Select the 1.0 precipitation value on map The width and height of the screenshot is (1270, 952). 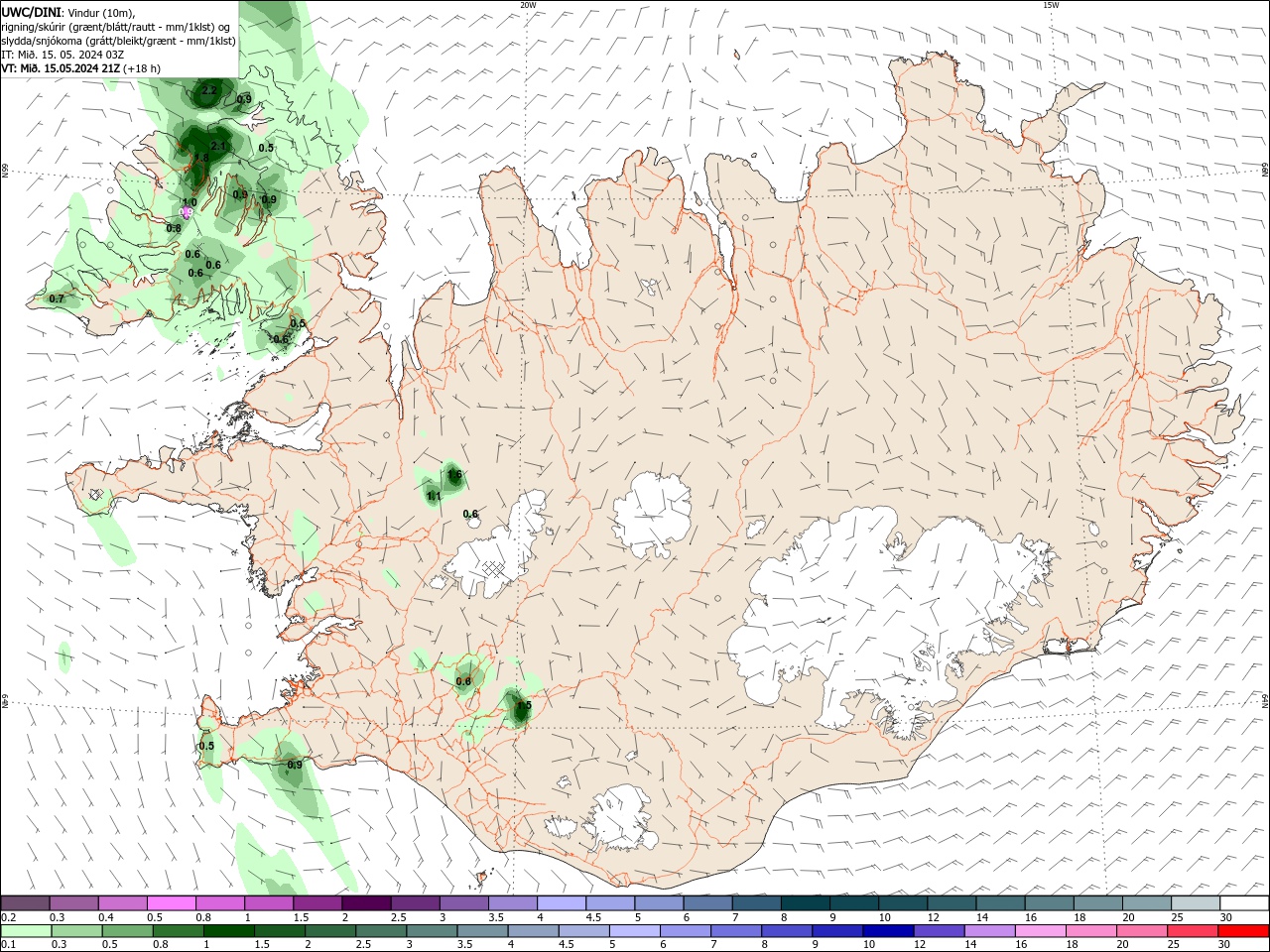(x=190, y=202)
